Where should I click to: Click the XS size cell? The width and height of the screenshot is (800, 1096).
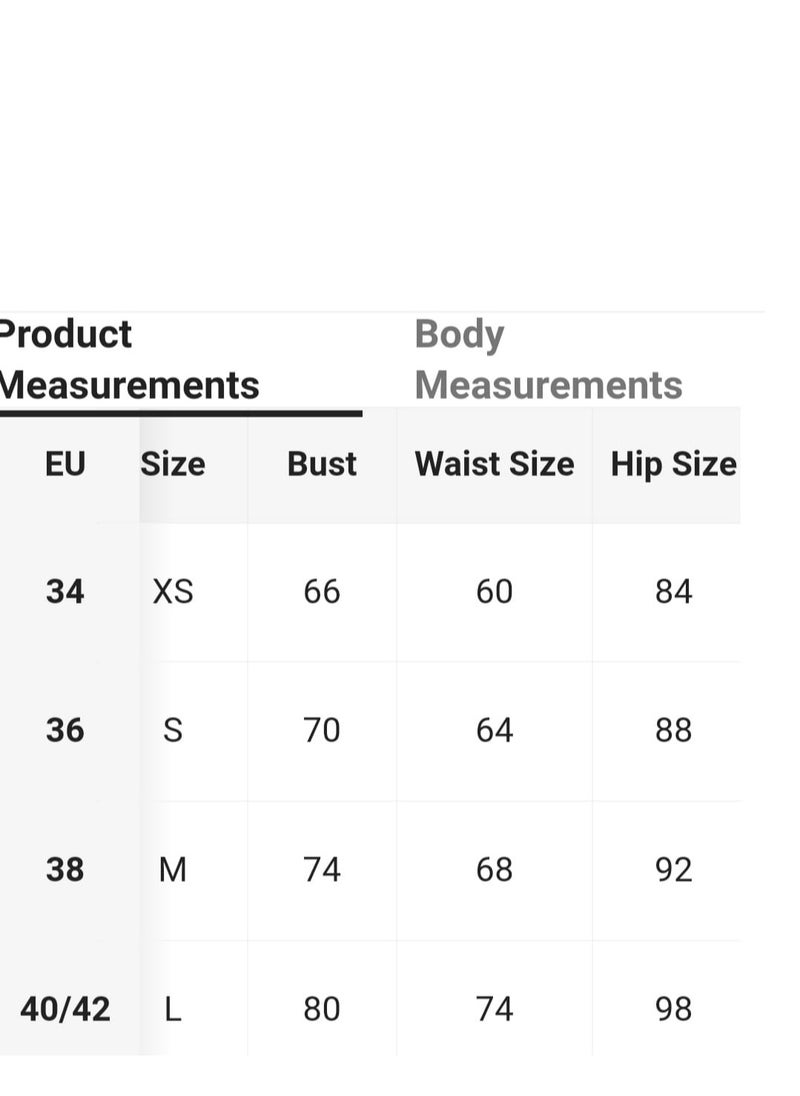pyautogui.click(x=173, y=591)
